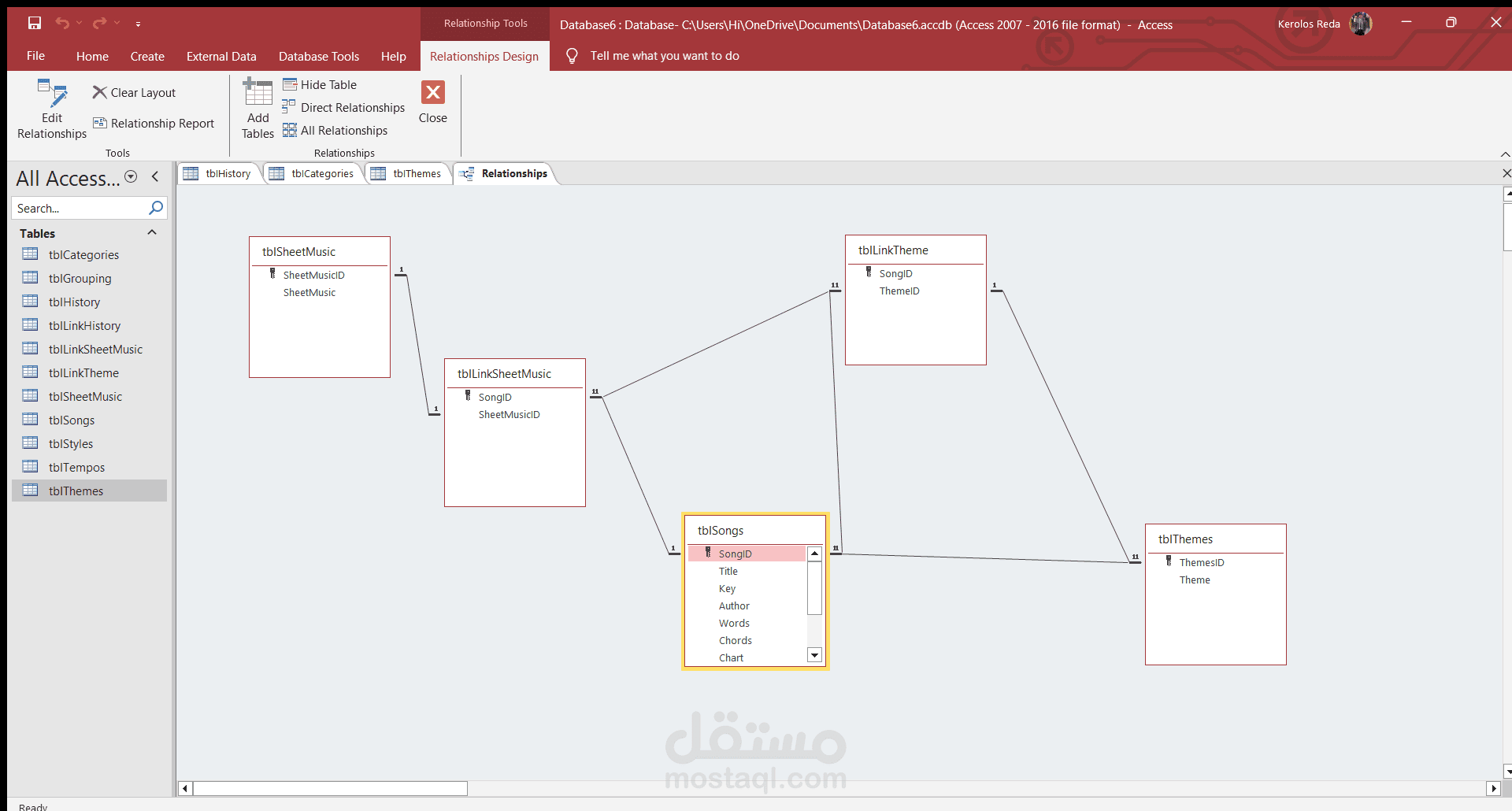1512x811 pixels.
Task: Click the navigation Search field
Action: 80,209
